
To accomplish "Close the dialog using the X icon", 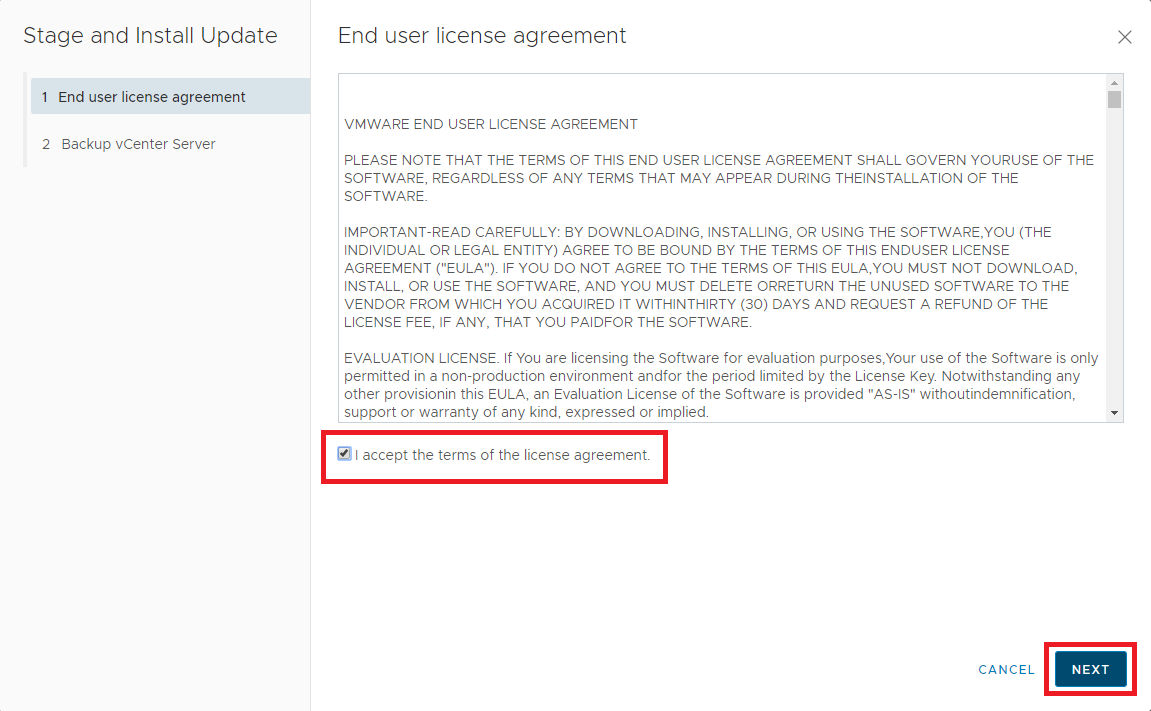I will coord(1125,37).
